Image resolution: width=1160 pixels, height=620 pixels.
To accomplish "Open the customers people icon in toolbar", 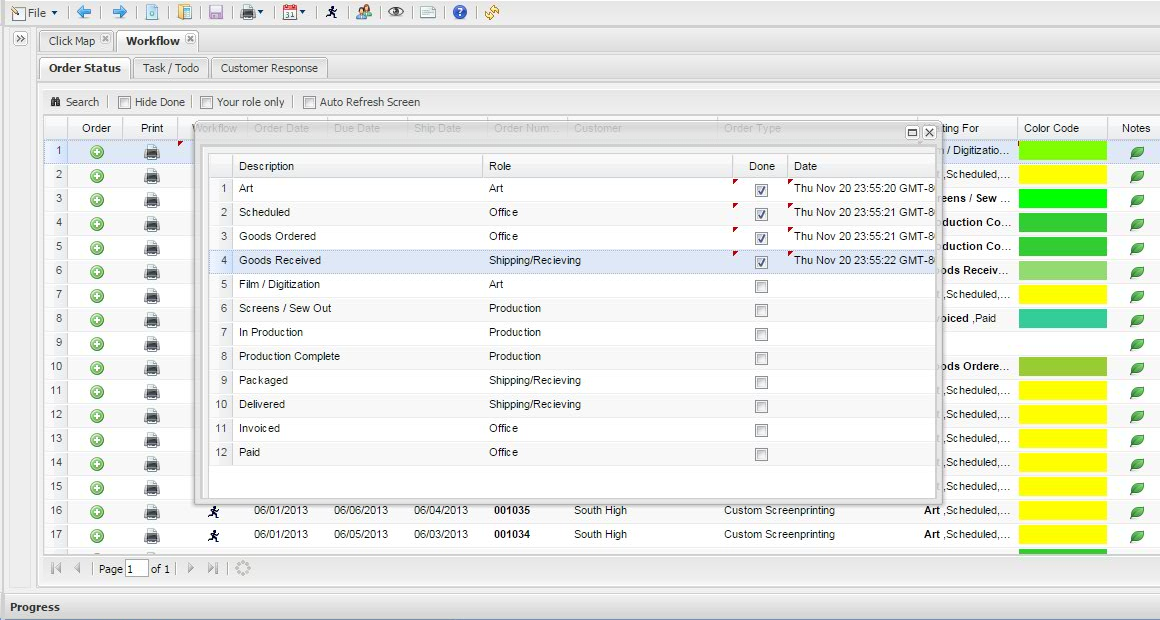I will coord(363,12).
